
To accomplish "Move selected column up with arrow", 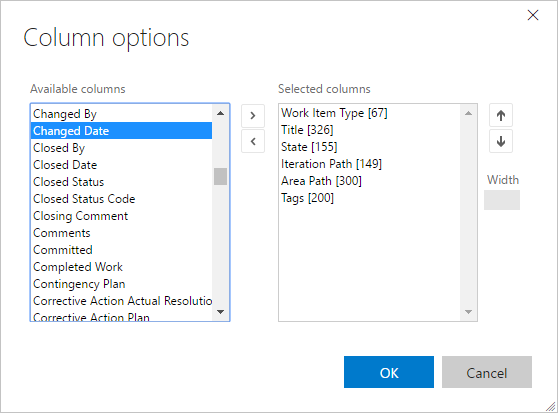I will coord(501,115).
